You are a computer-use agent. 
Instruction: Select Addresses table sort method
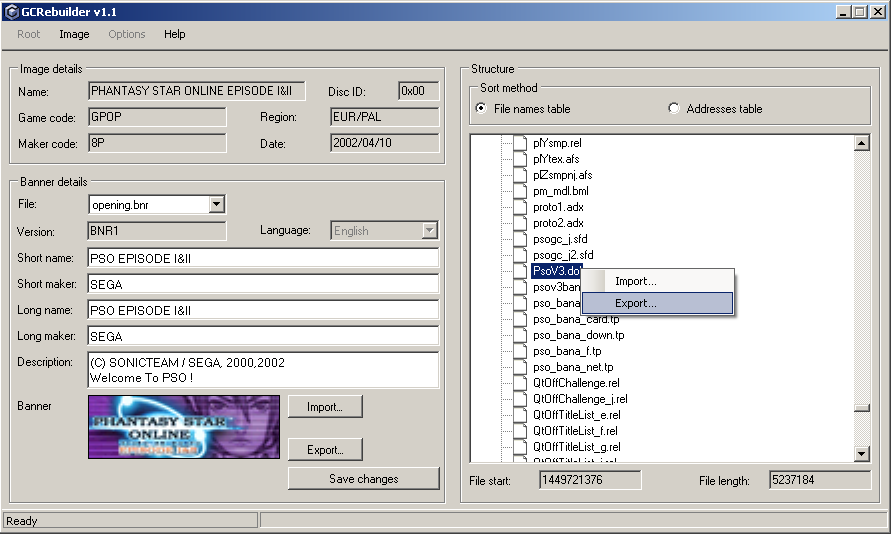674,109
